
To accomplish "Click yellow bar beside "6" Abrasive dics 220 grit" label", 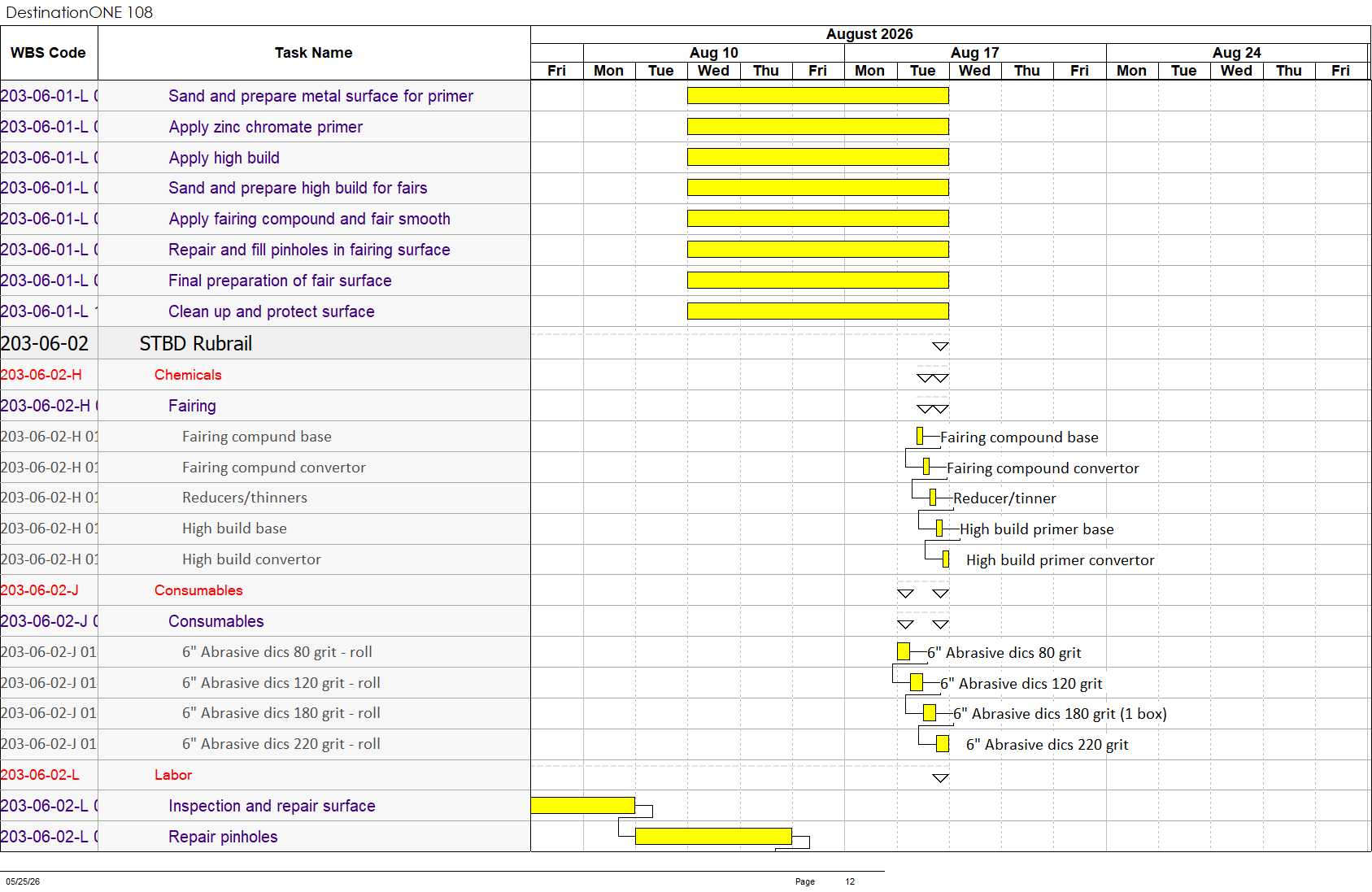I will 943,743.
